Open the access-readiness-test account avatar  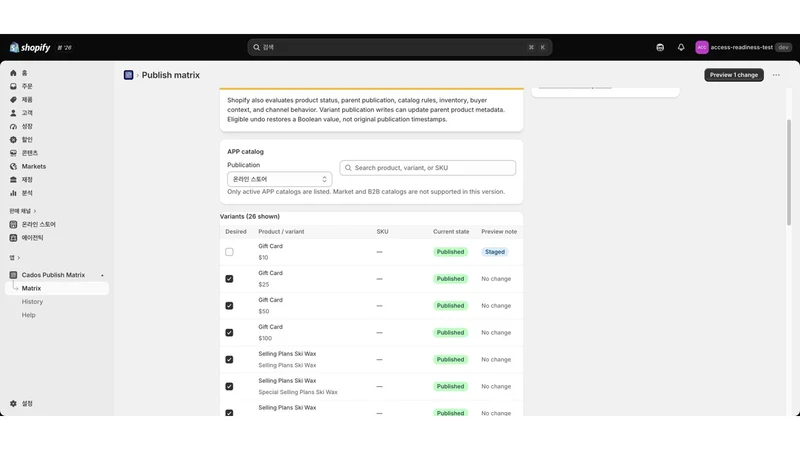pyautogui.click(x=702, y=47)
